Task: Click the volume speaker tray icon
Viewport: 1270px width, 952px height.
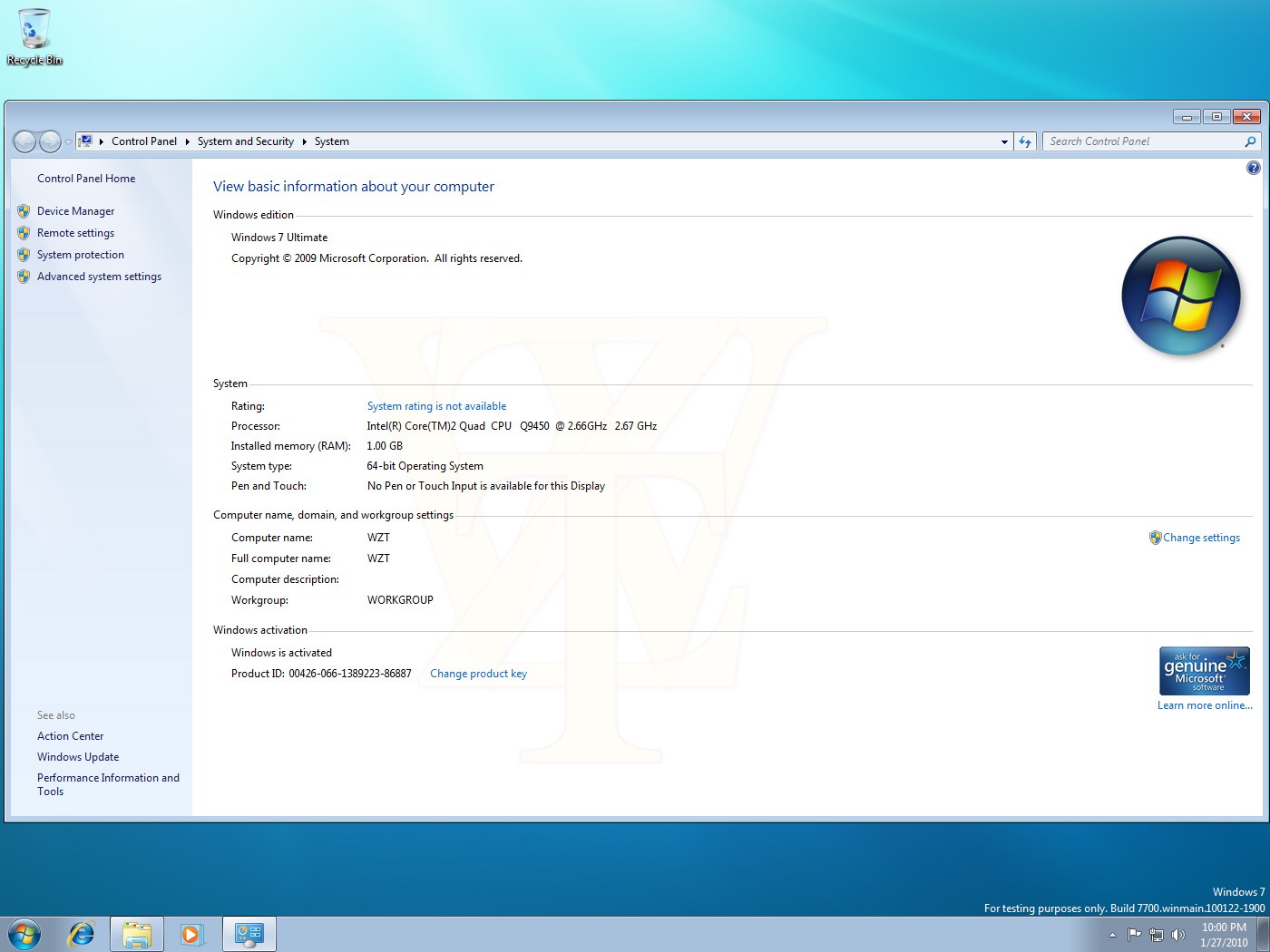Action: click(1177, 935)
